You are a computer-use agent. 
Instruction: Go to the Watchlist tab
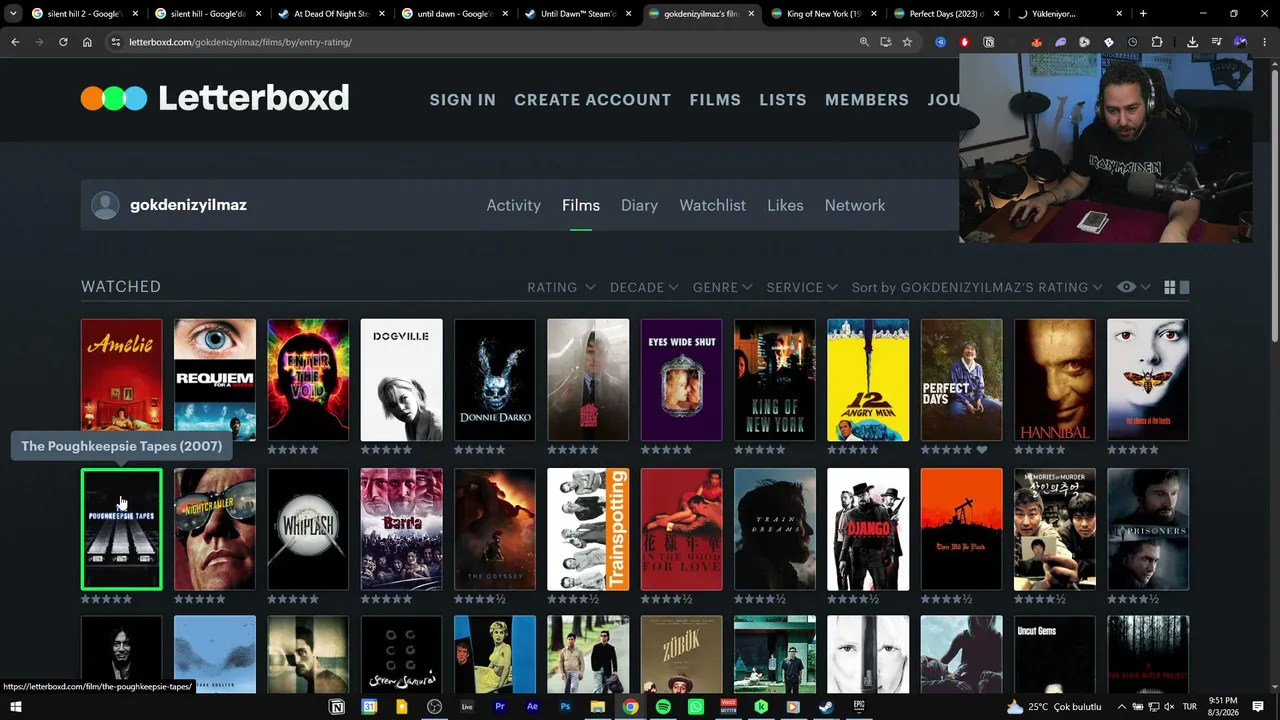(x=712, y=205)
